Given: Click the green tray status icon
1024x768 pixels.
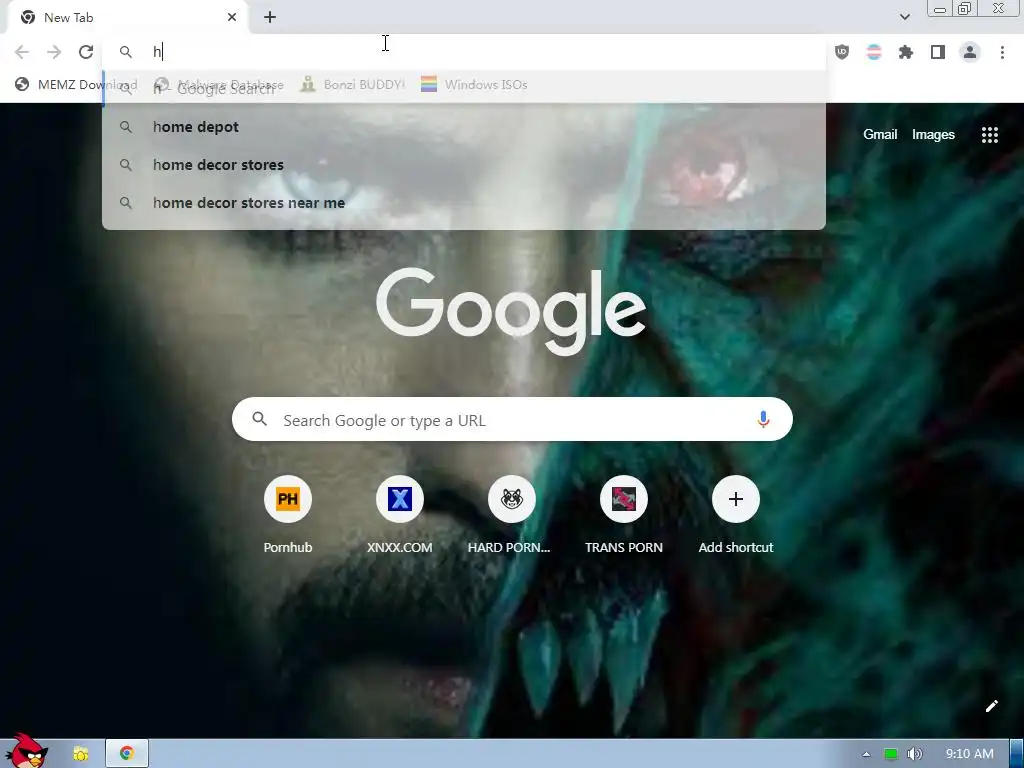Looking at the screenshot, I should [891, 754].
